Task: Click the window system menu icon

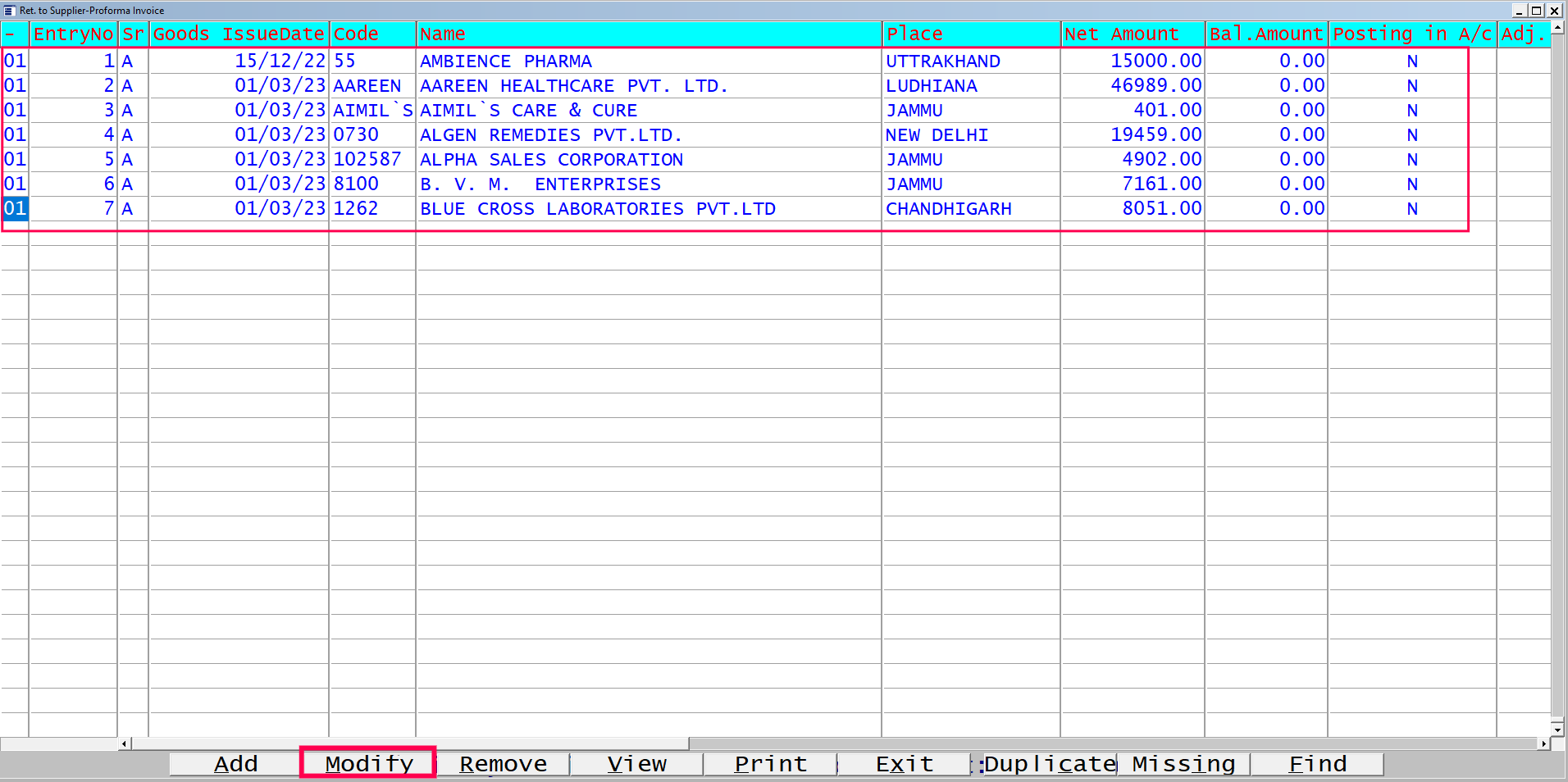Action: click(x=10, y=11)
